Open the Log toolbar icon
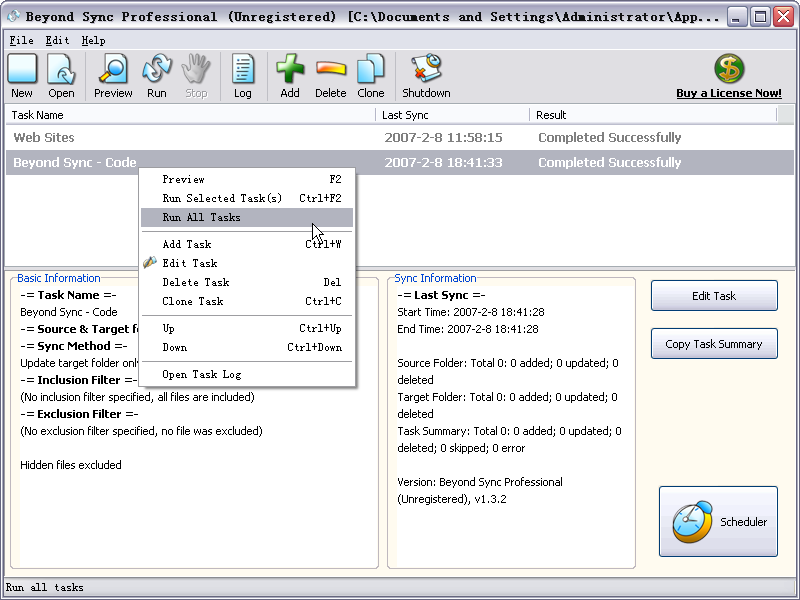Screen dimensions: 800x600 (242, 69)
